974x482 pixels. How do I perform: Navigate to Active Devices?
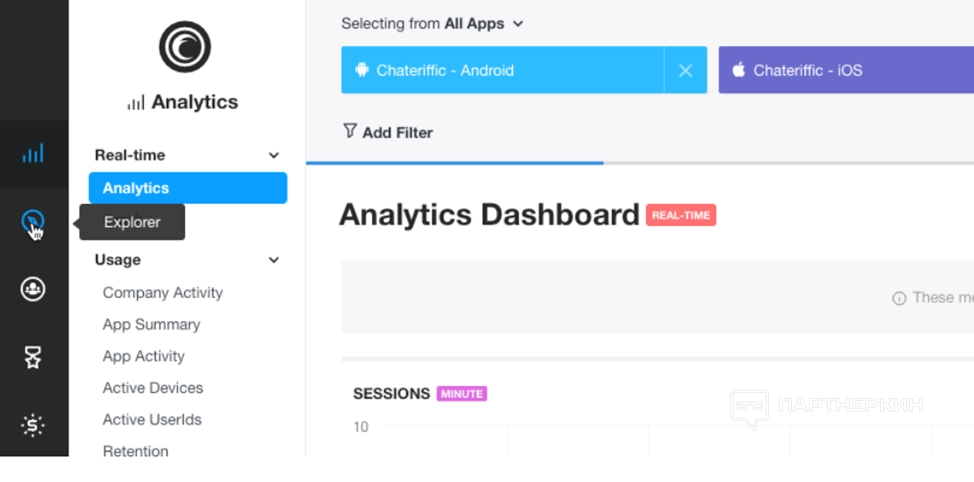pyautogui.click(x=152, y=388)
